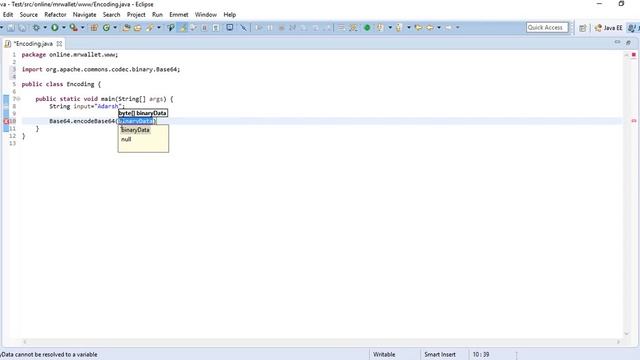Open the Previous Annotation dropdown arrow
The height and width of the screenshot is (360, 640).
pyautogui.click(x=409, y=28)
